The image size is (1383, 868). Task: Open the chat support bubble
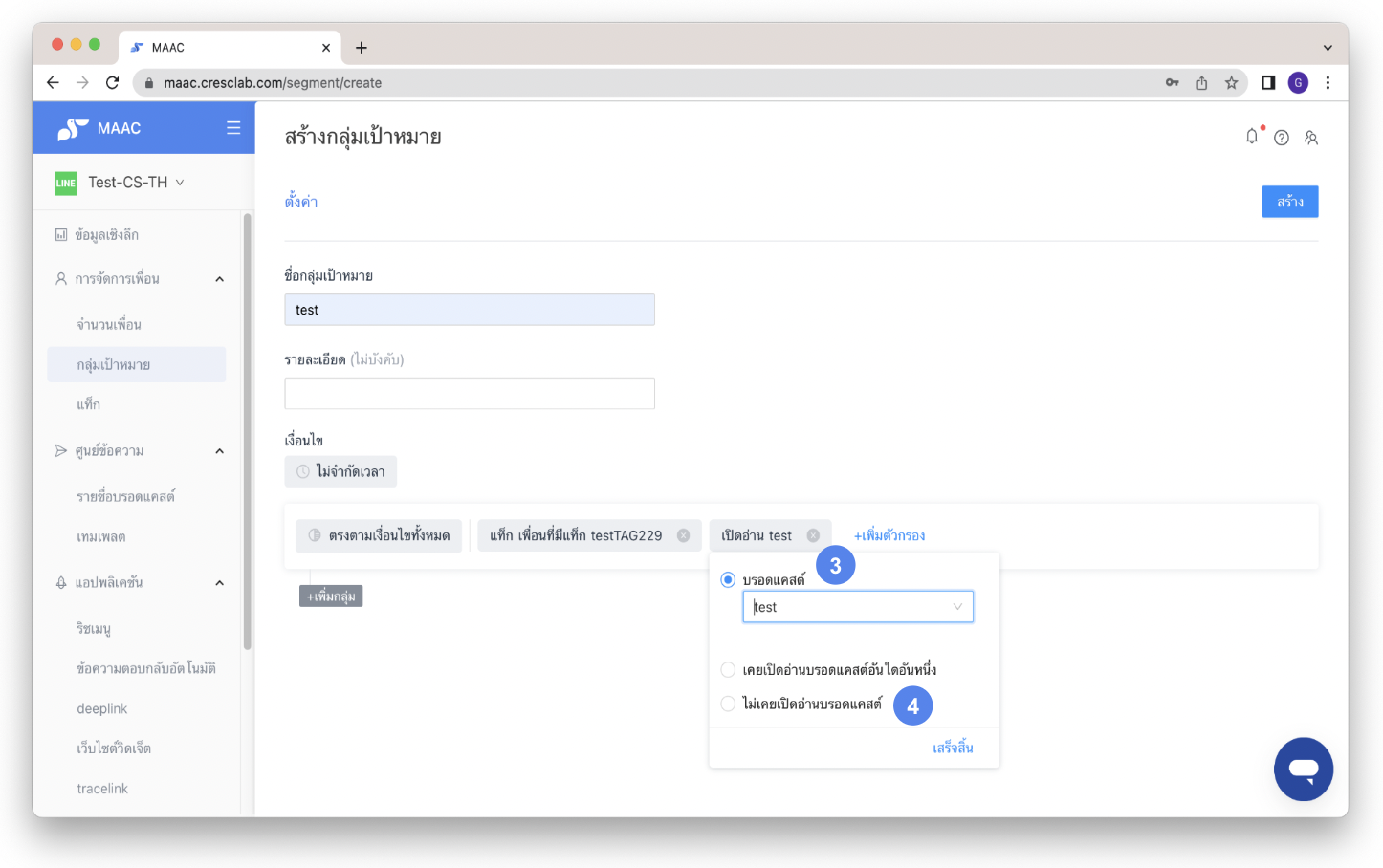[x=1303, y=769]
